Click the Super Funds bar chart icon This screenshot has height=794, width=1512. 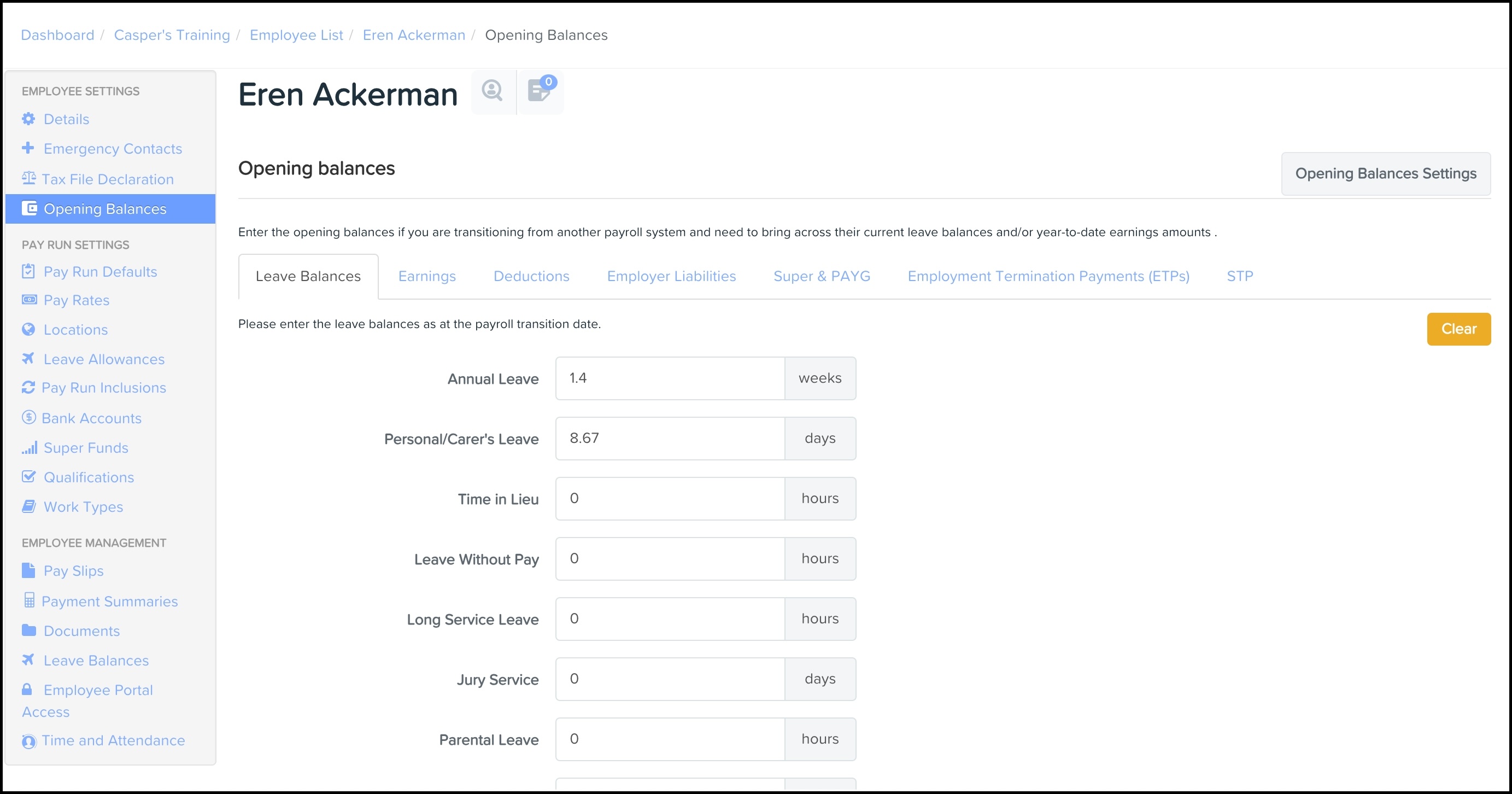coord(29,448)
